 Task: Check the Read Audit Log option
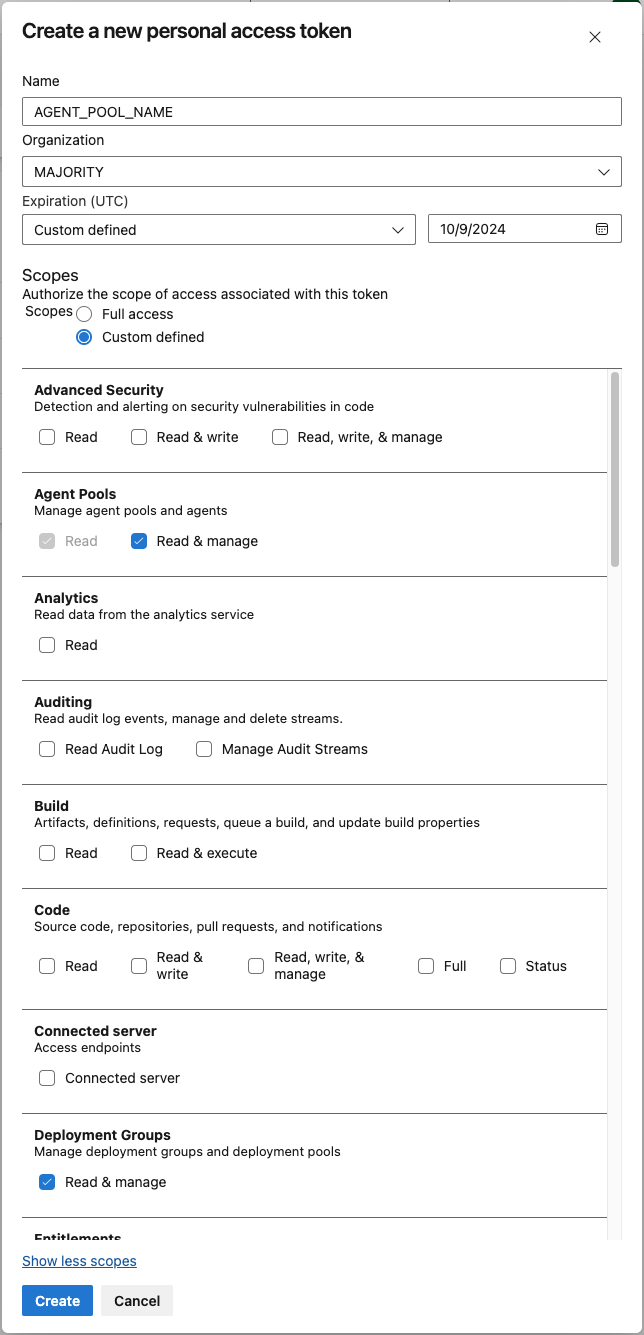(x=47, y=749)
